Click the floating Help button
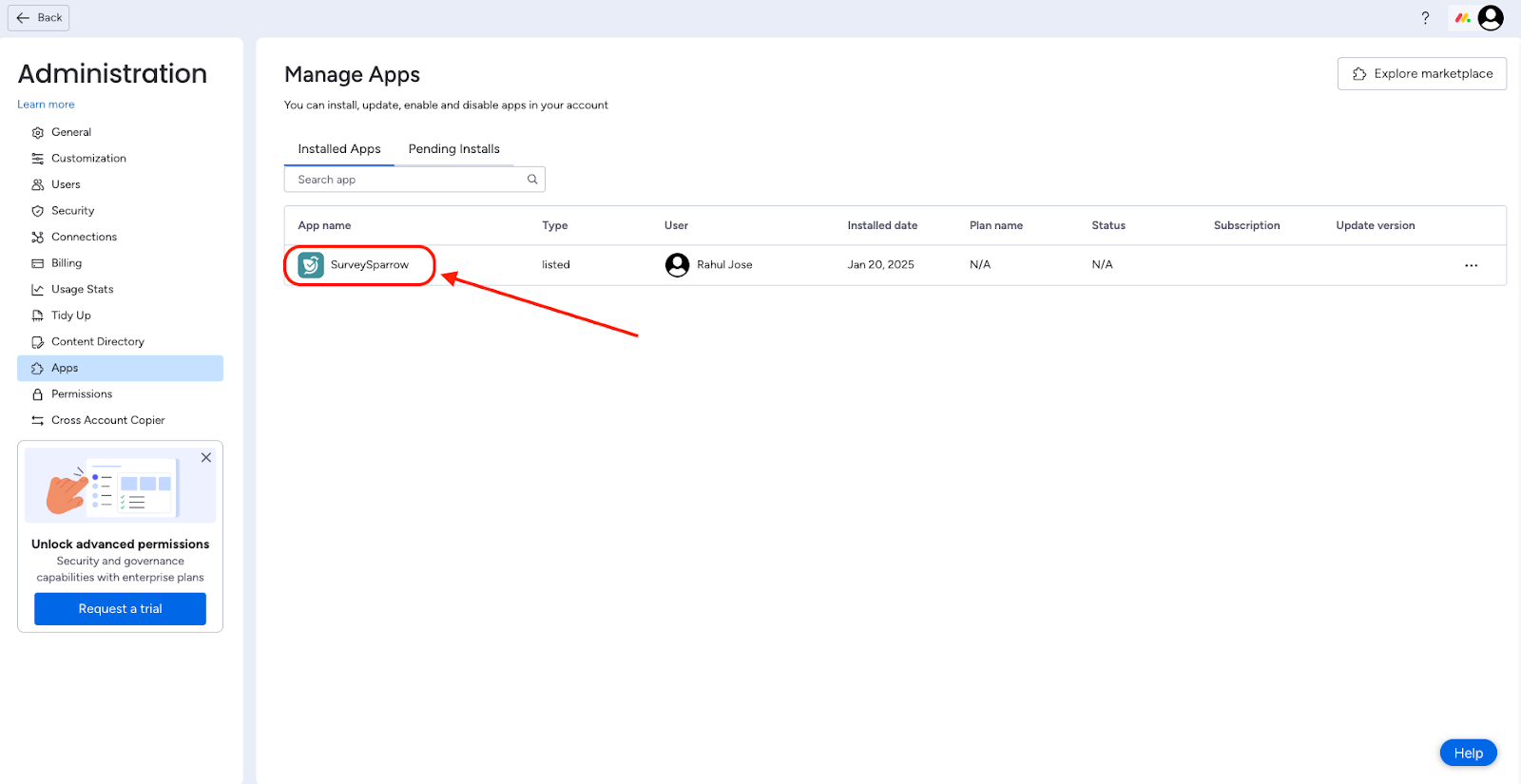 click(x=1468, y=753)
